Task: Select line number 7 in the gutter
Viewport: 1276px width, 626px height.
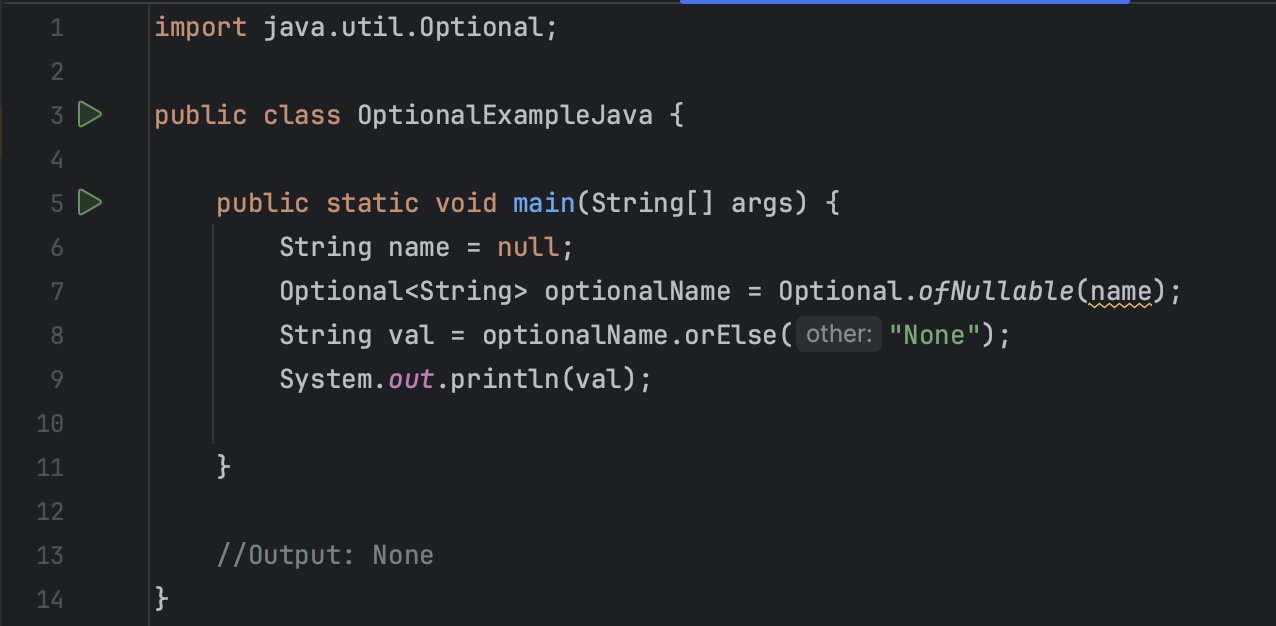Action: [x=57, y=291]
